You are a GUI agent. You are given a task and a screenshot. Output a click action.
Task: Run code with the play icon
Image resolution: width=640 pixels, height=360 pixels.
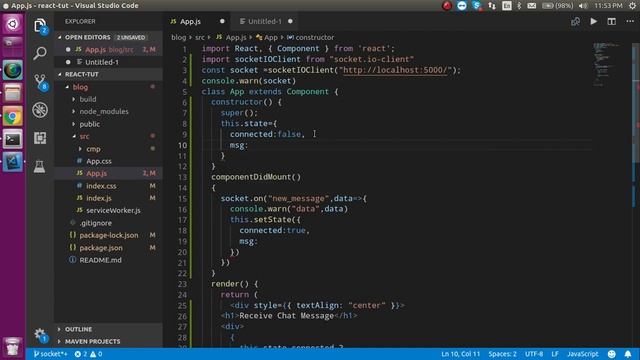point(593,21)
